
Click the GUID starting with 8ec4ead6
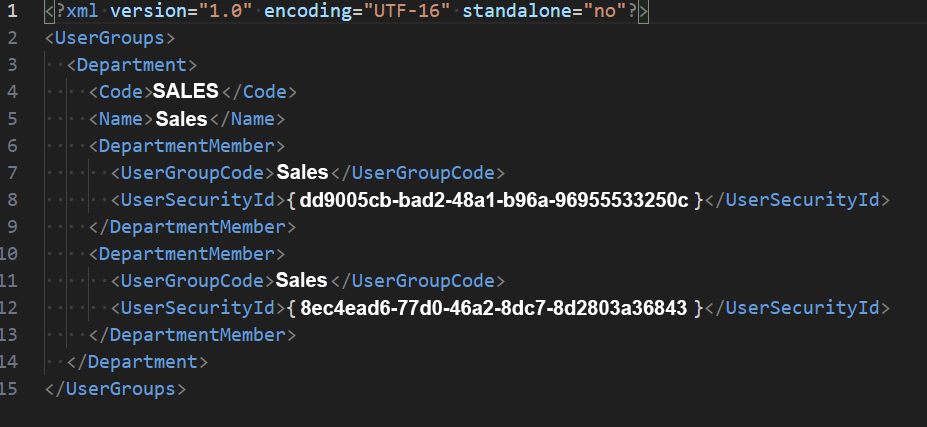click(x=494, y=307)
